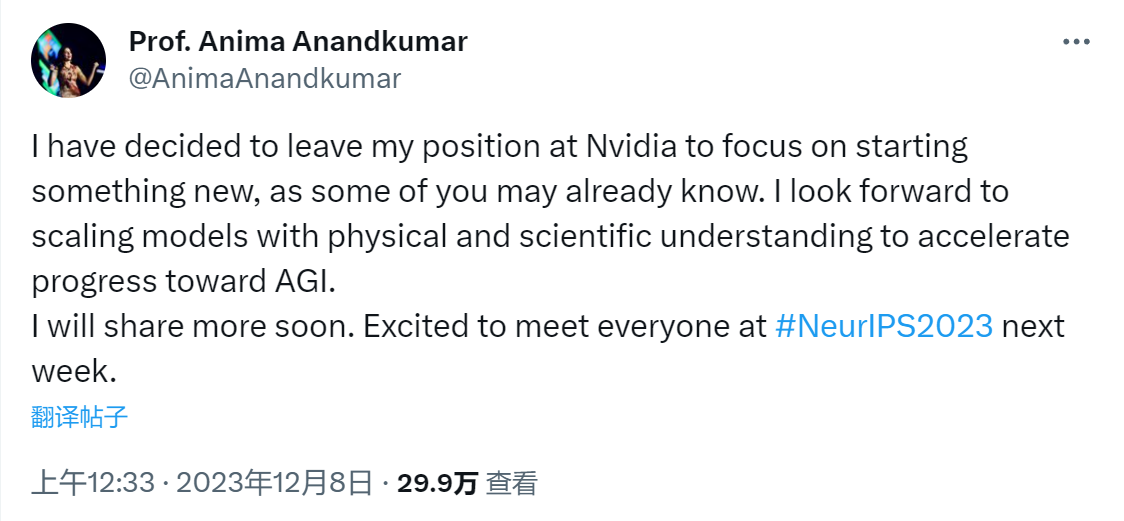Click "progress toward" in the post body

pyautogui.click(x=140, y=281)
